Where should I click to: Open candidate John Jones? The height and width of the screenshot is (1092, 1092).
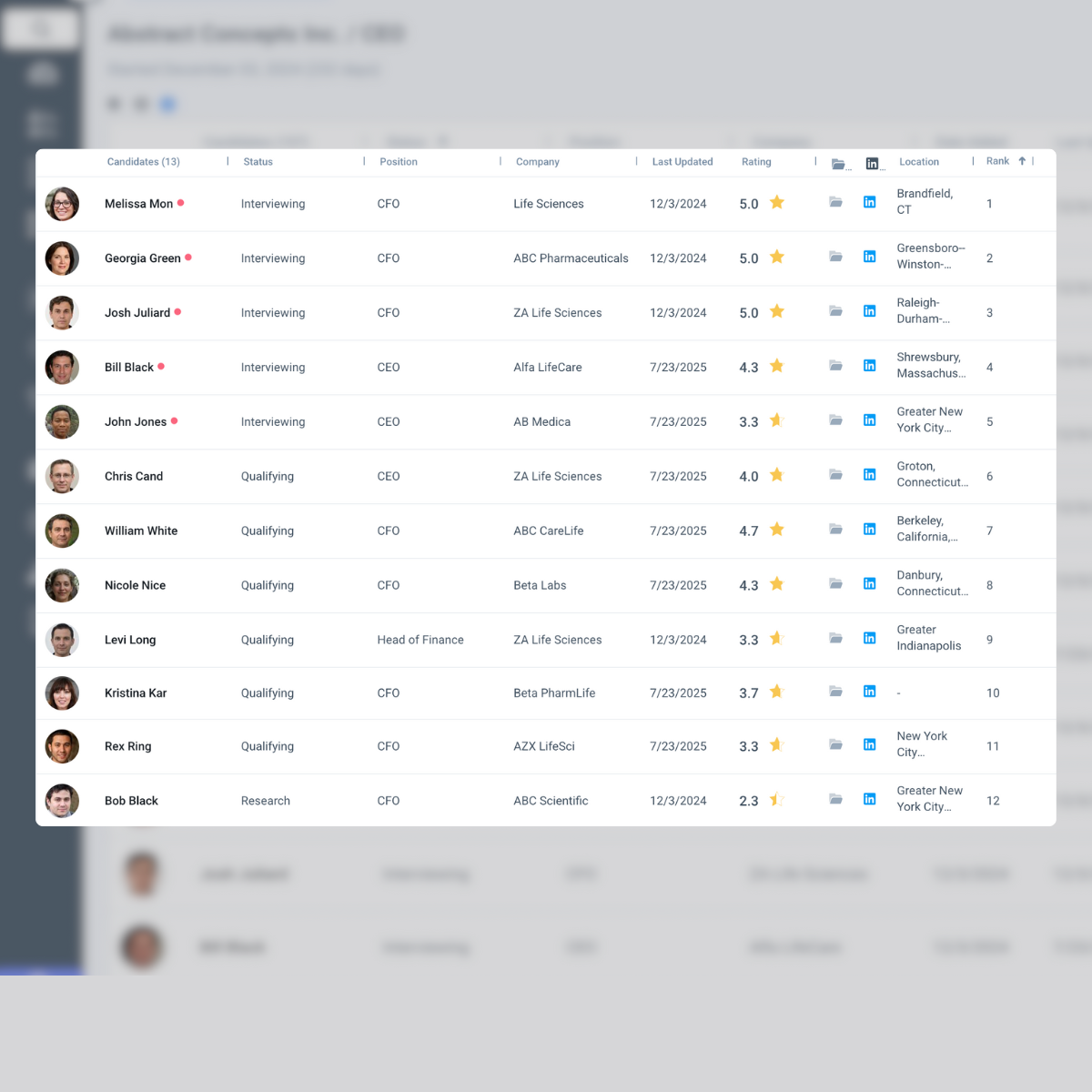[x=136, y=422]
